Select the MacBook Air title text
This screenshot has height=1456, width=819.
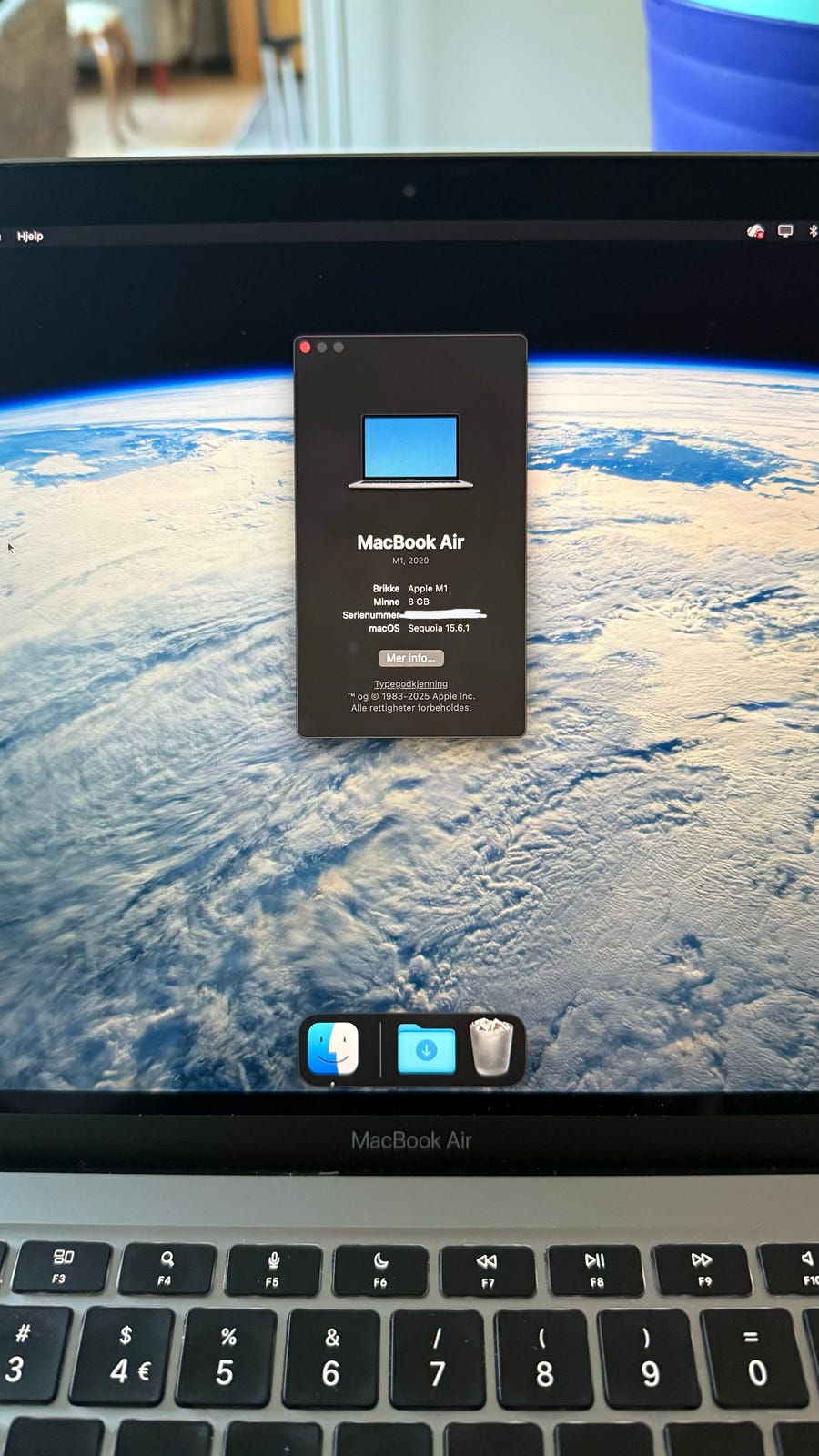click(410, 542)
